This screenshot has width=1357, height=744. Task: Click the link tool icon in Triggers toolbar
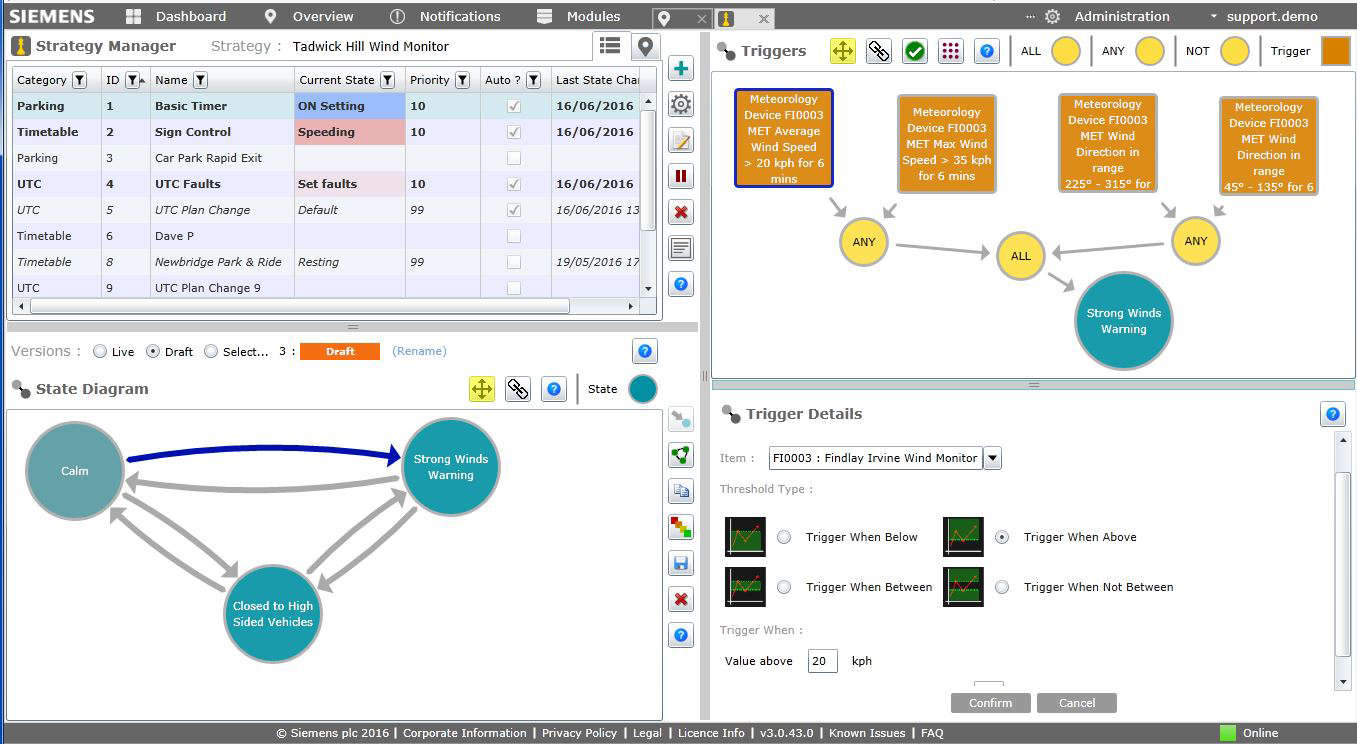(879, 52)
